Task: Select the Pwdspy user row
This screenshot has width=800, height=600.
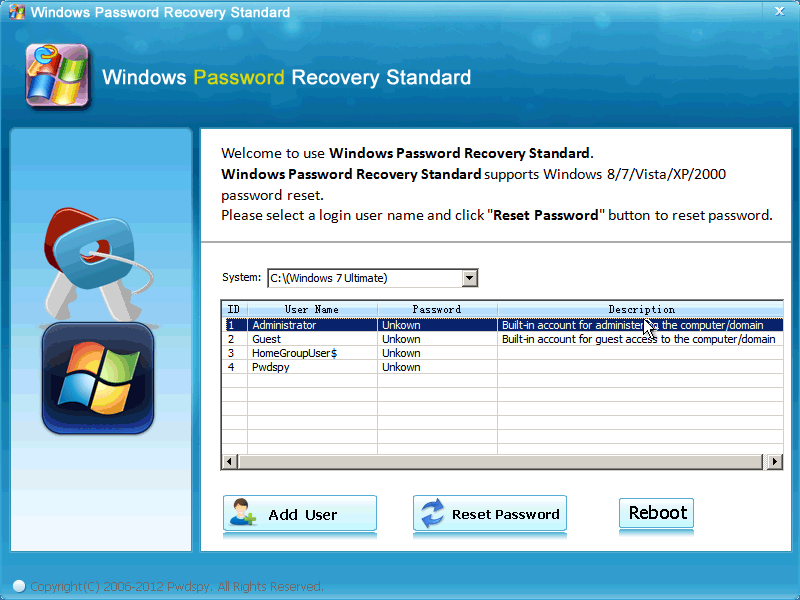Action: pyautogui.click(x=503, y=367)
